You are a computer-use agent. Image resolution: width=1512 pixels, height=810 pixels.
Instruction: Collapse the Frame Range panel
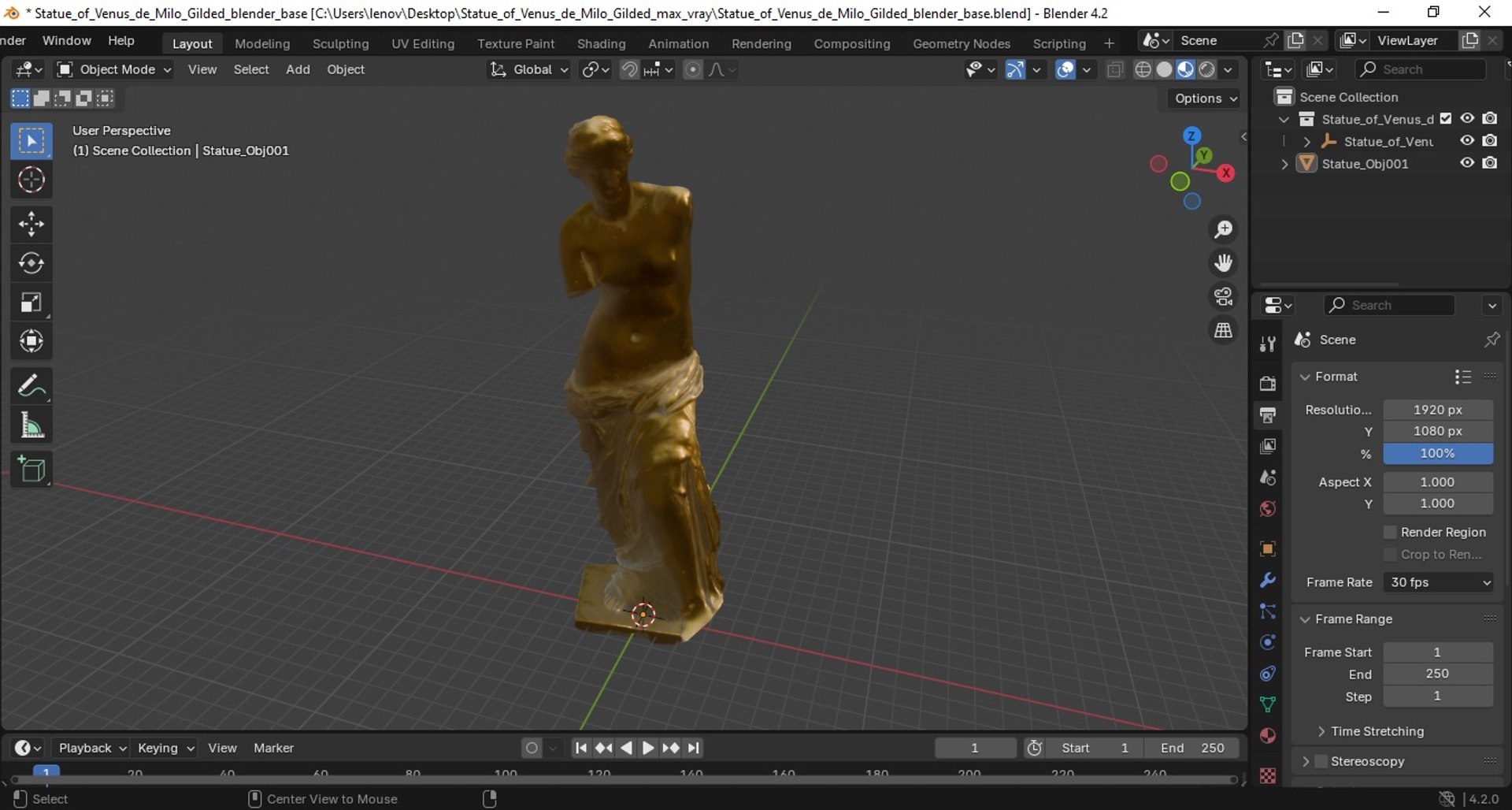(x=1305, y=619)
